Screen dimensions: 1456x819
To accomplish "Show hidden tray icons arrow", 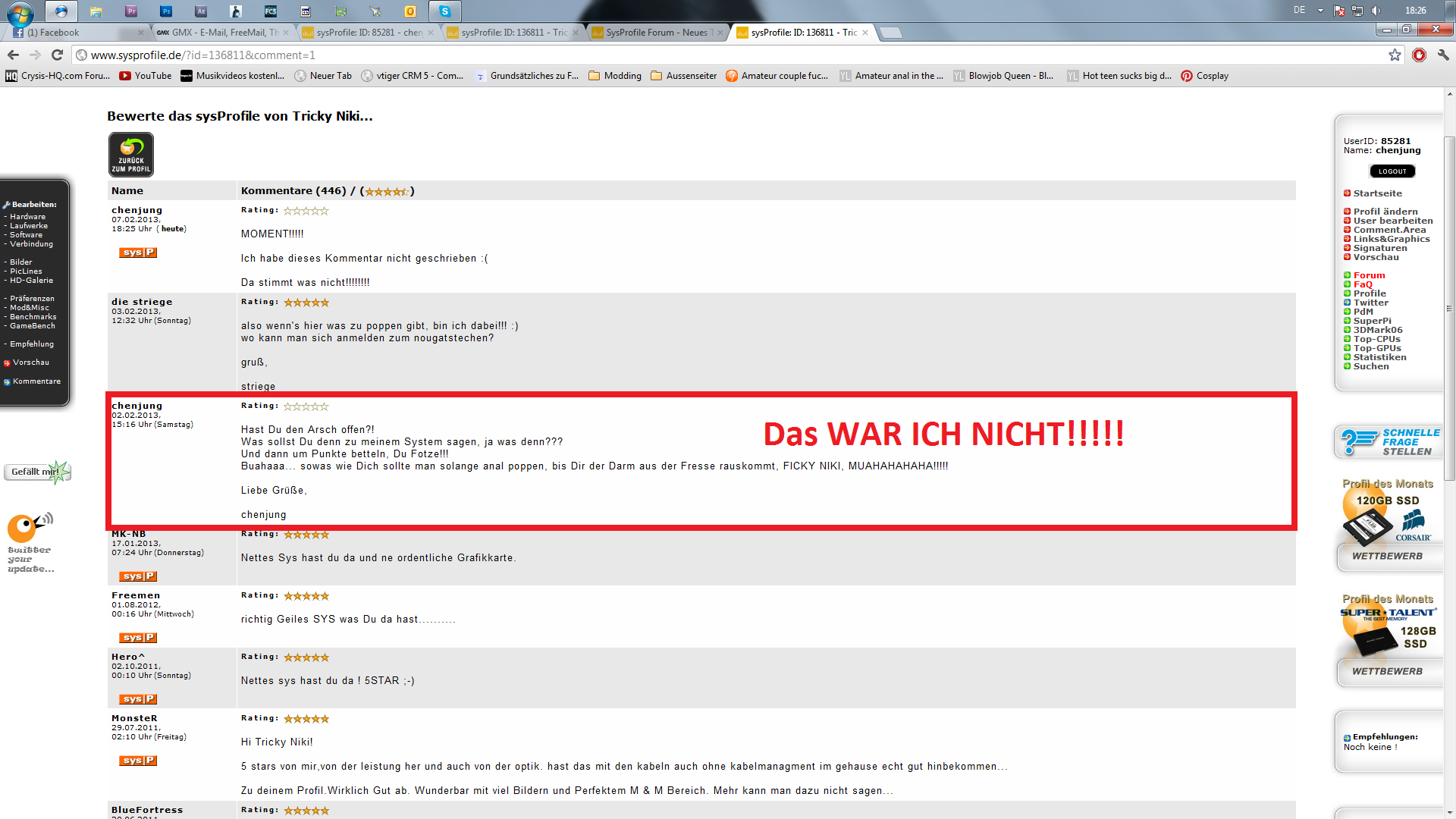I will click(1320, 11).
